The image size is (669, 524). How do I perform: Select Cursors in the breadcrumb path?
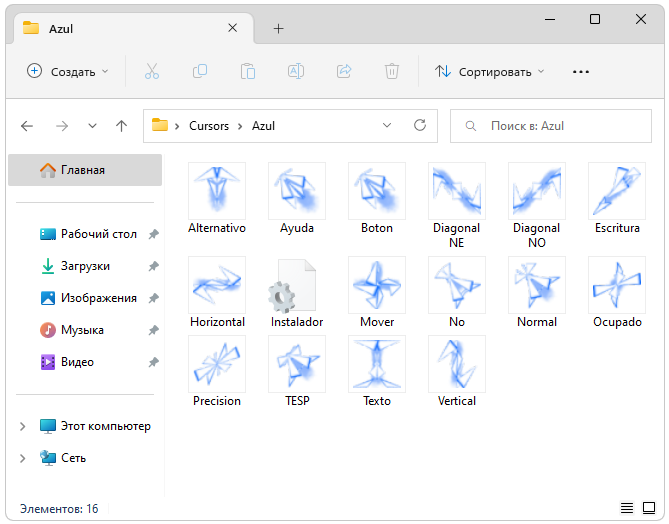[x=209, y=126]
